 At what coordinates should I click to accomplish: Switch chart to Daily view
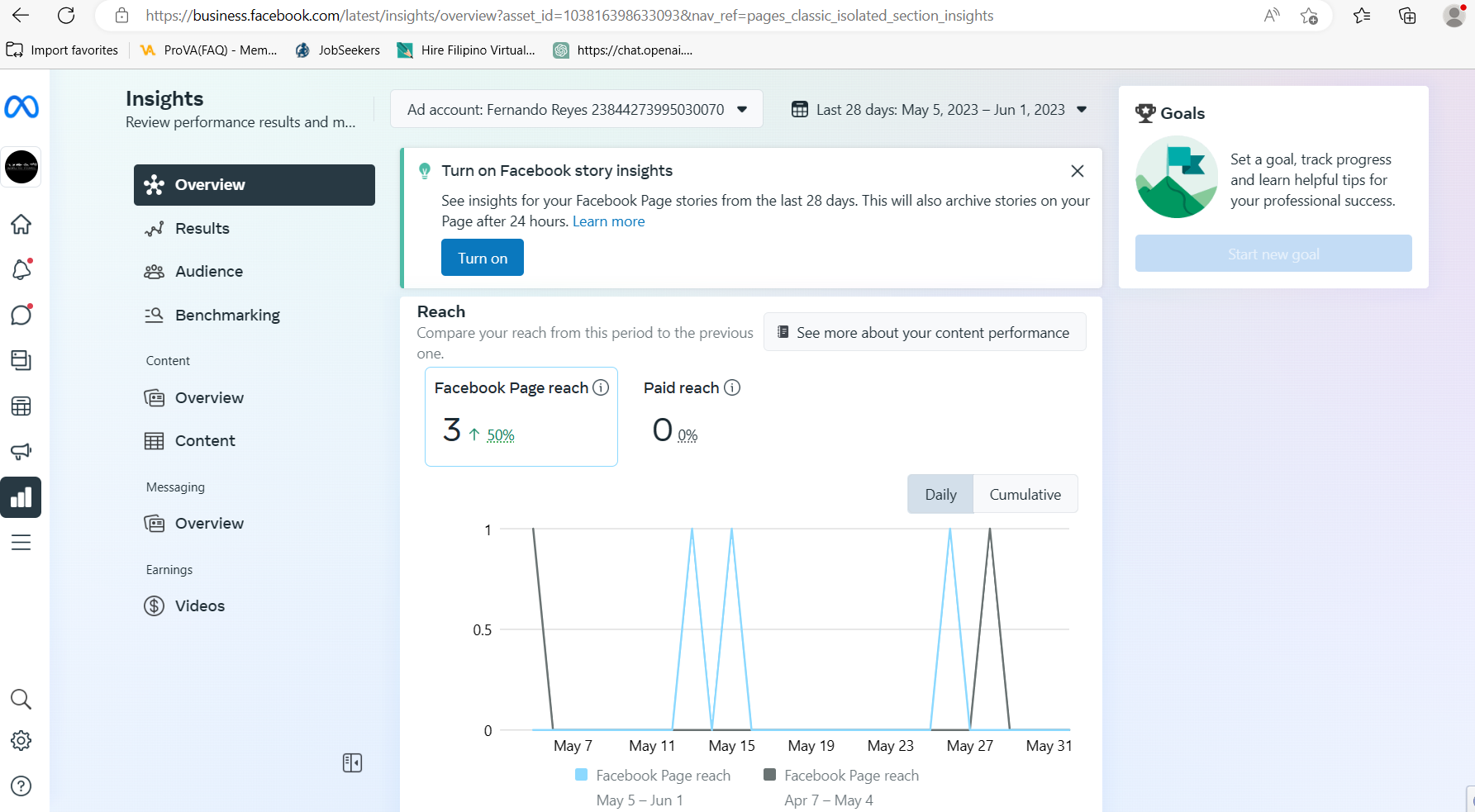point(940,494)
